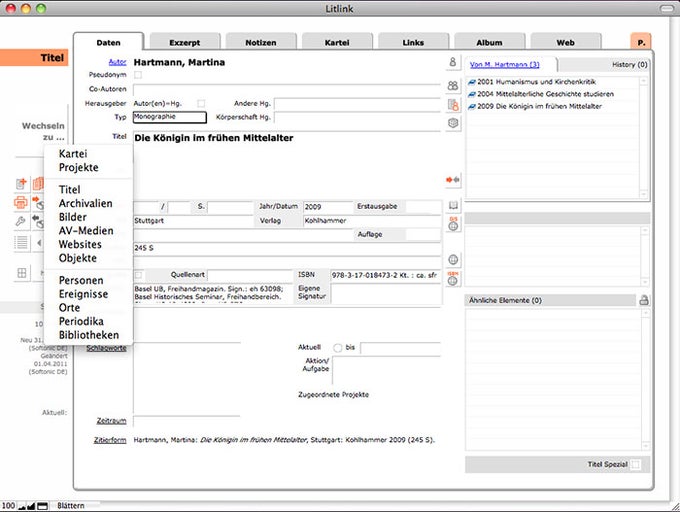680x512 pixels.
Task: Click the open book icon beside Erstausgabe
Action: (453, 205)
